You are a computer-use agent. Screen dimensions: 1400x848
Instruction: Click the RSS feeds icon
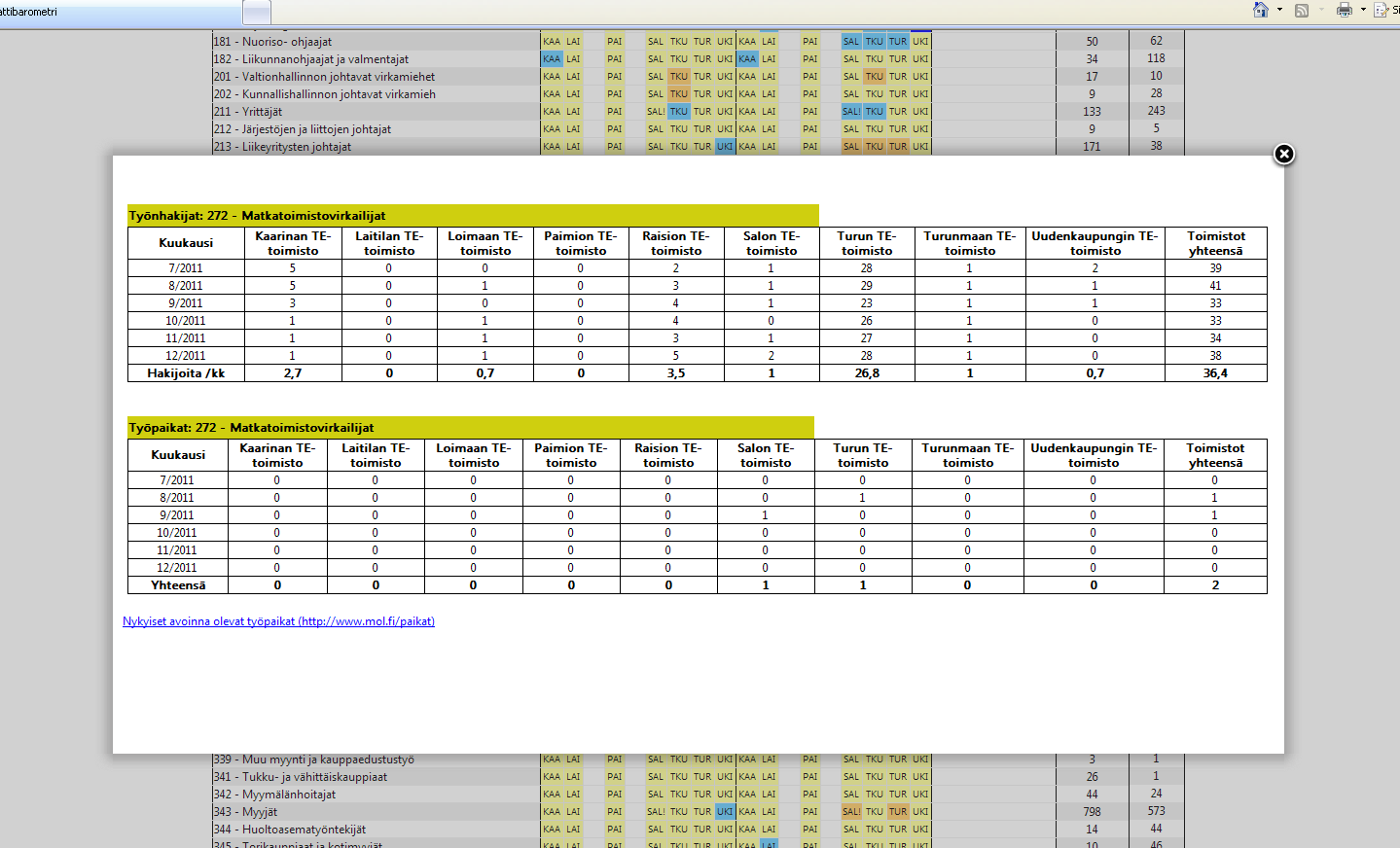1302,10
